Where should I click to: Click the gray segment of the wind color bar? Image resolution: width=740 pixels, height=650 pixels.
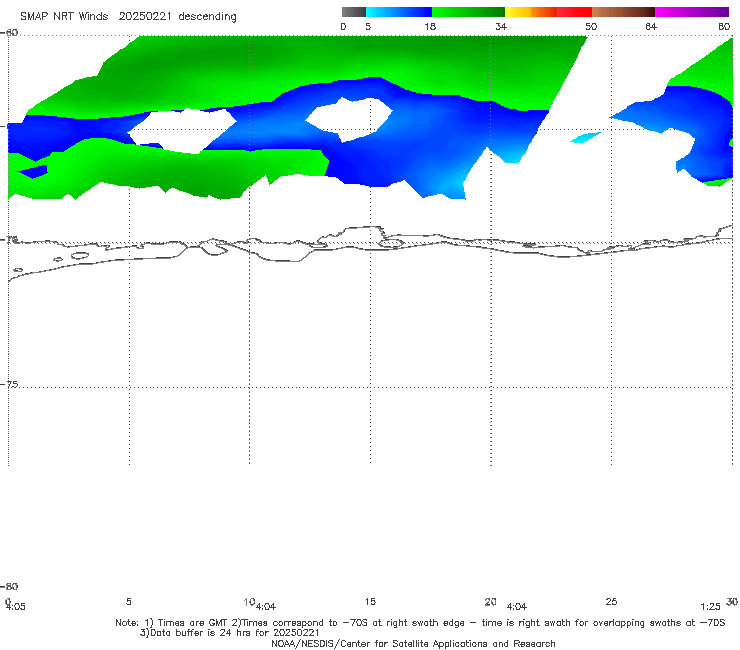(x=353, y=12)
